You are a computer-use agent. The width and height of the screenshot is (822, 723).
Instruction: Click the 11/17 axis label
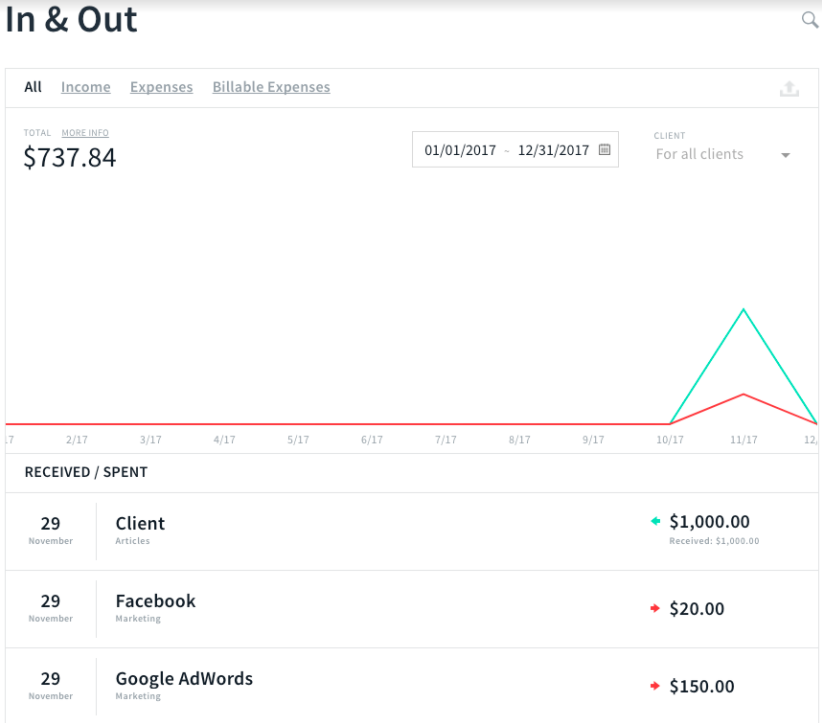point(743,440)
